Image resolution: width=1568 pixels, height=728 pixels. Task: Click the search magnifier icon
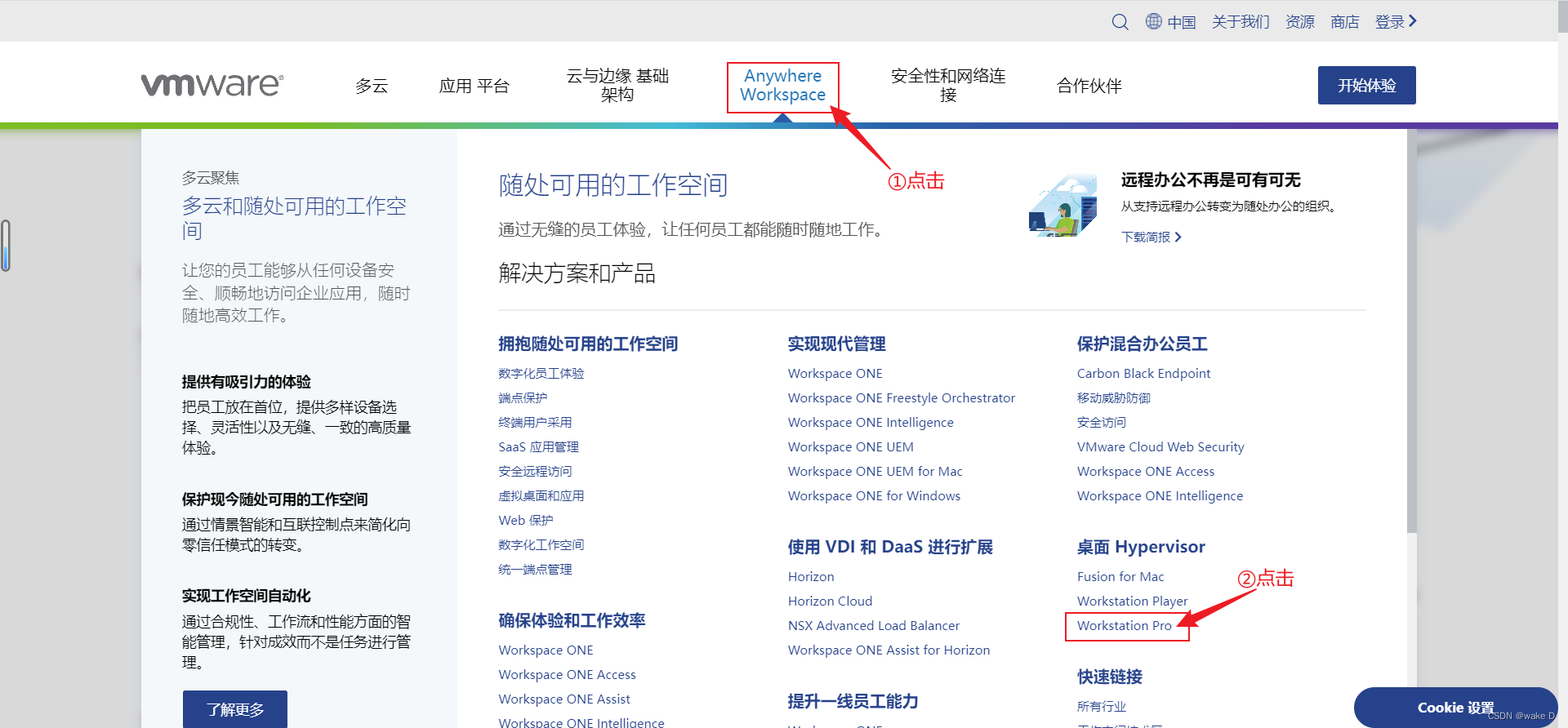(x=1120, y=22)
